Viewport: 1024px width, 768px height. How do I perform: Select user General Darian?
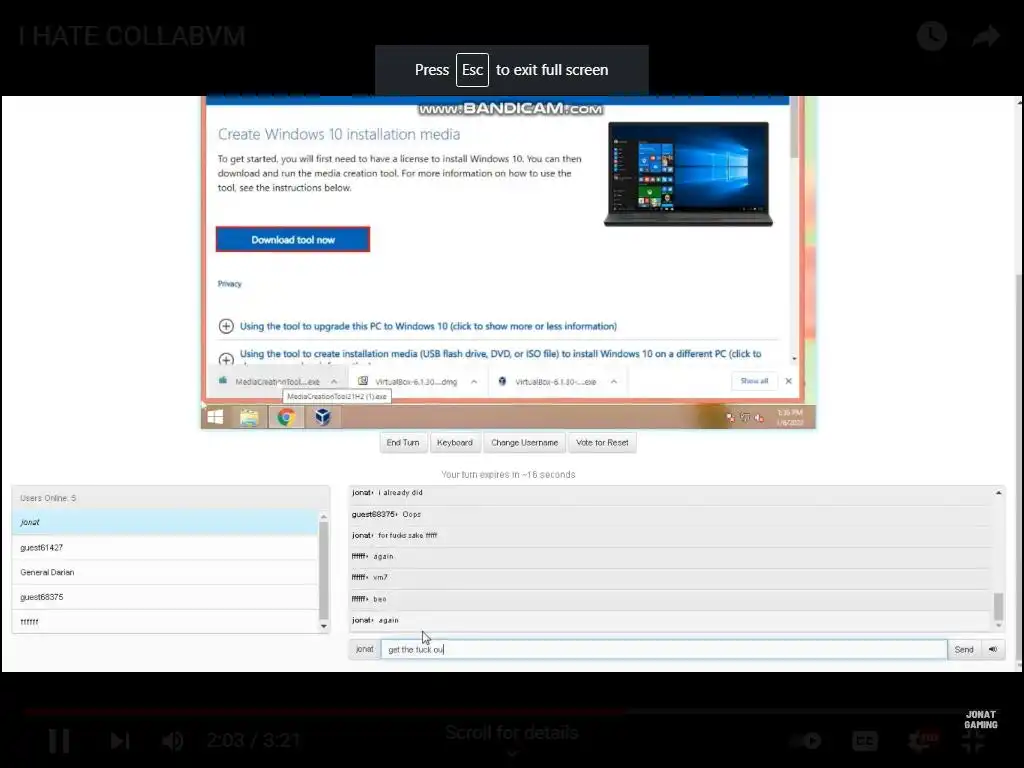(x=165, y=572)
